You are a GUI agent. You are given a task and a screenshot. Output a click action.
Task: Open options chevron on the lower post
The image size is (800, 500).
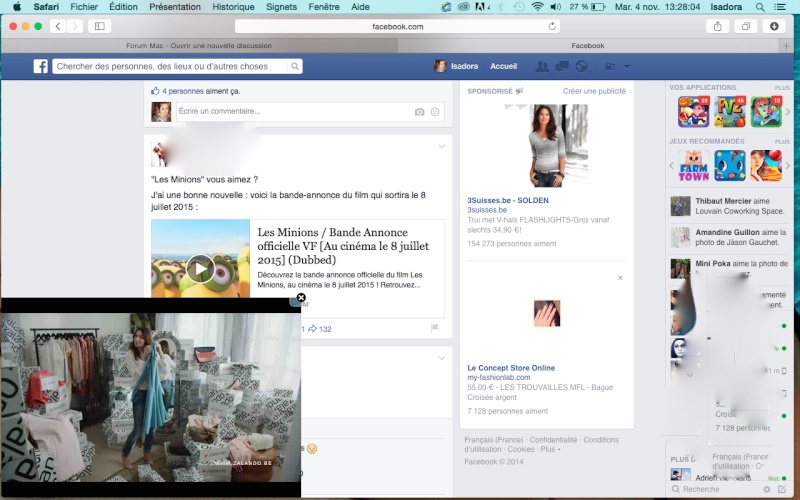[x=442, y=358]
